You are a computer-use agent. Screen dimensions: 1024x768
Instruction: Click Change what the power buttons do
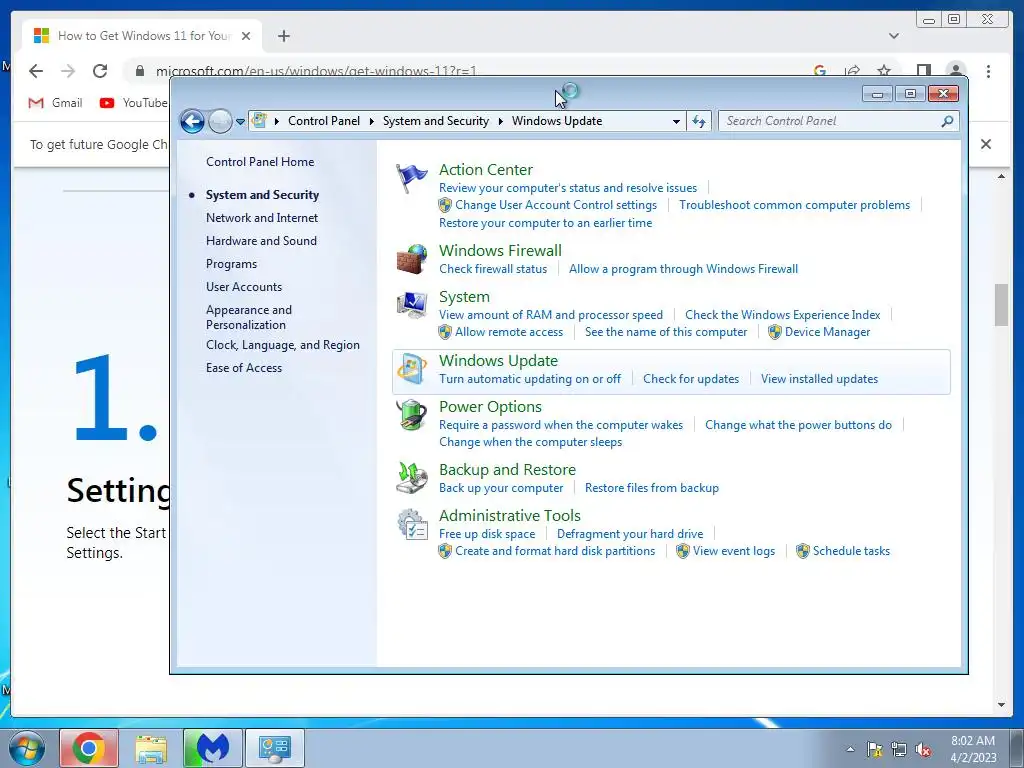click(x=798, y=425)
